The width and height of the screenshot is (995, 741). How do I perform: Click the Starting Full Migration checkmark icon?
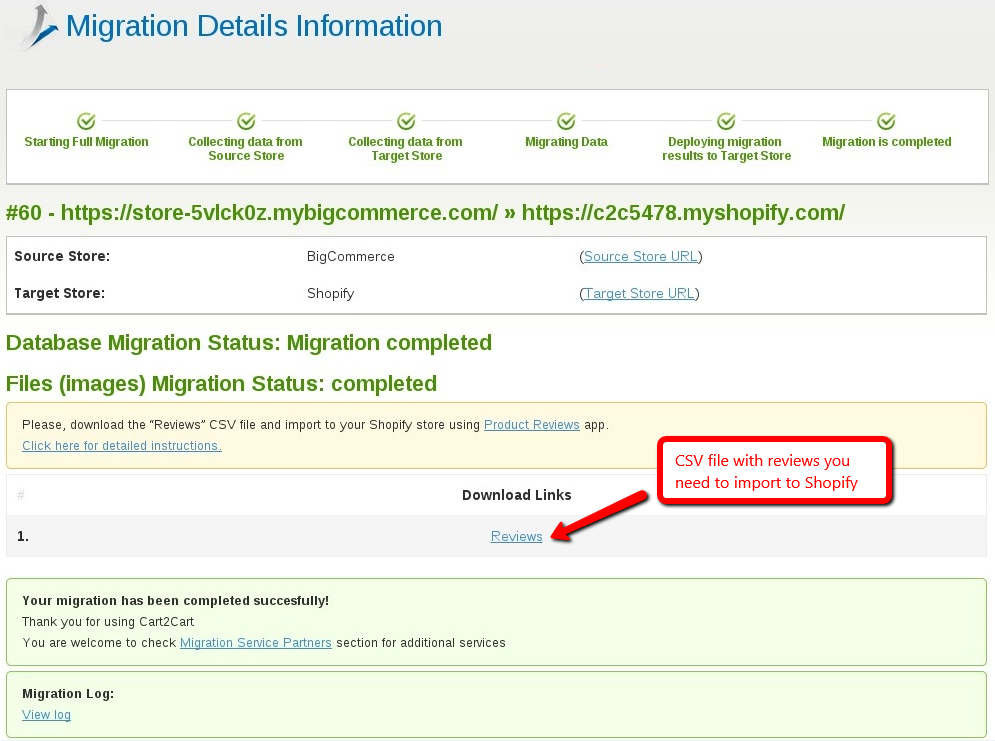(86, 121)
